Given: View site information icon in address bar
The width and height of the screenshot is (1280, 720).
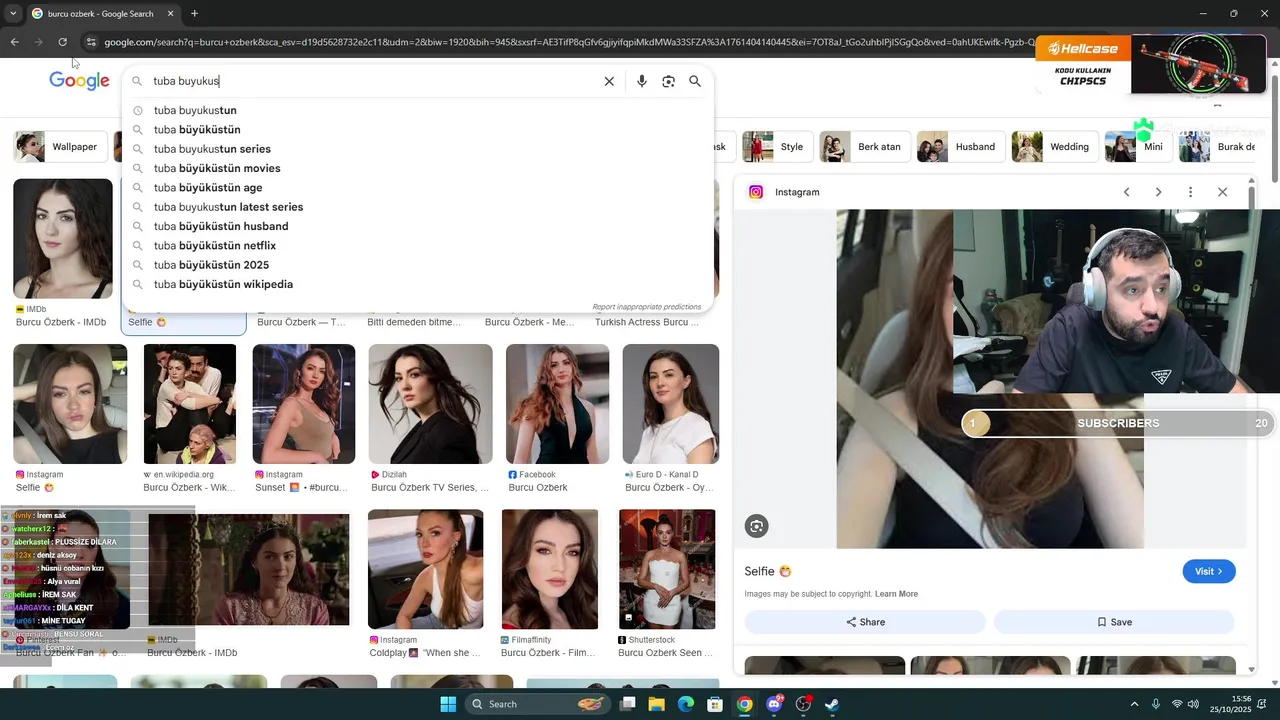Looking at the screenshot, I should [x=91, y=42].
